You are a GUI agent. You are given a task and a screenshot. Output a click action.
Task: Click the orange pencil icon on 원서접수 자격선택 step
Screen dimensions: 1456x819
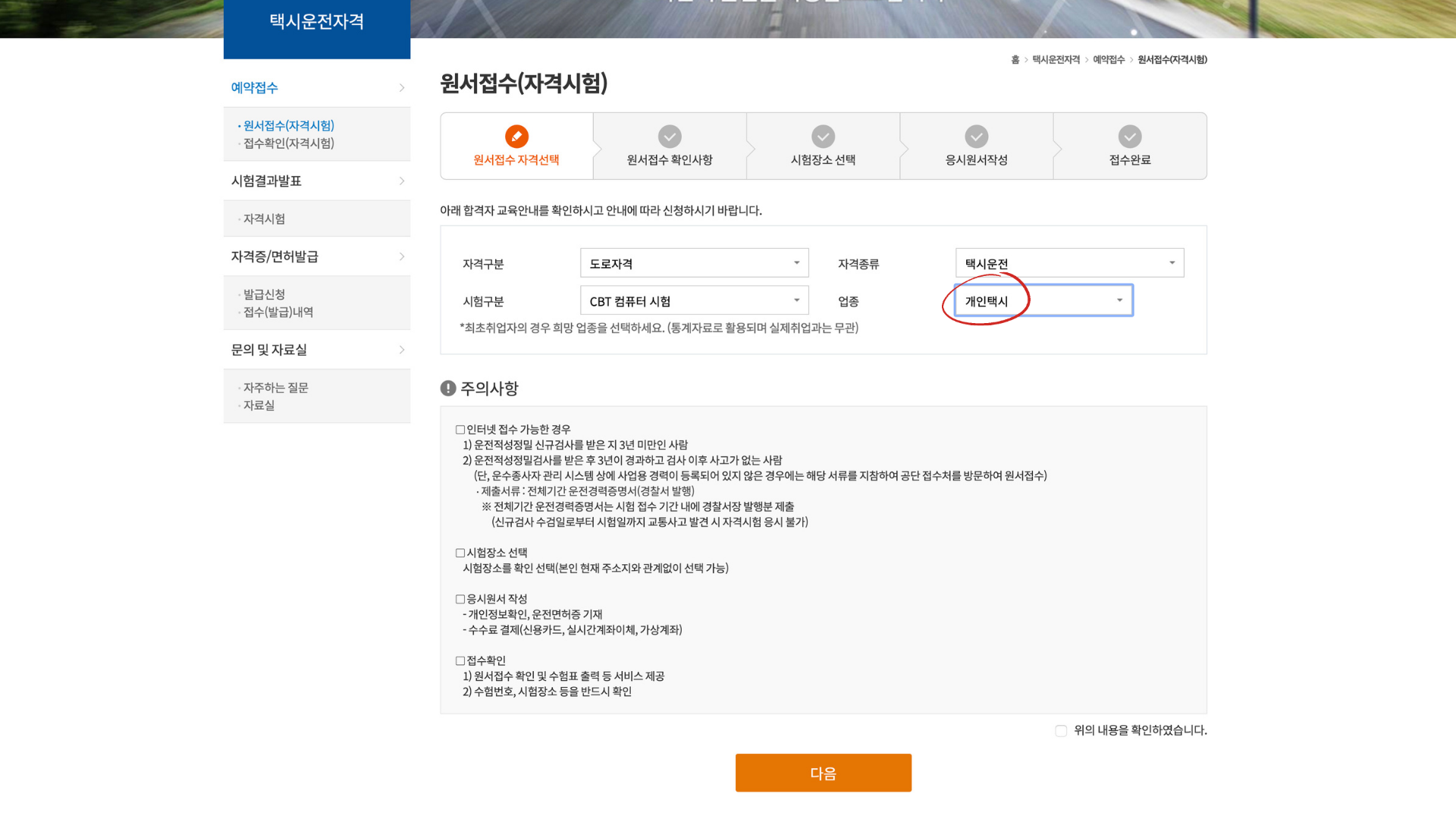coord(516,136)
